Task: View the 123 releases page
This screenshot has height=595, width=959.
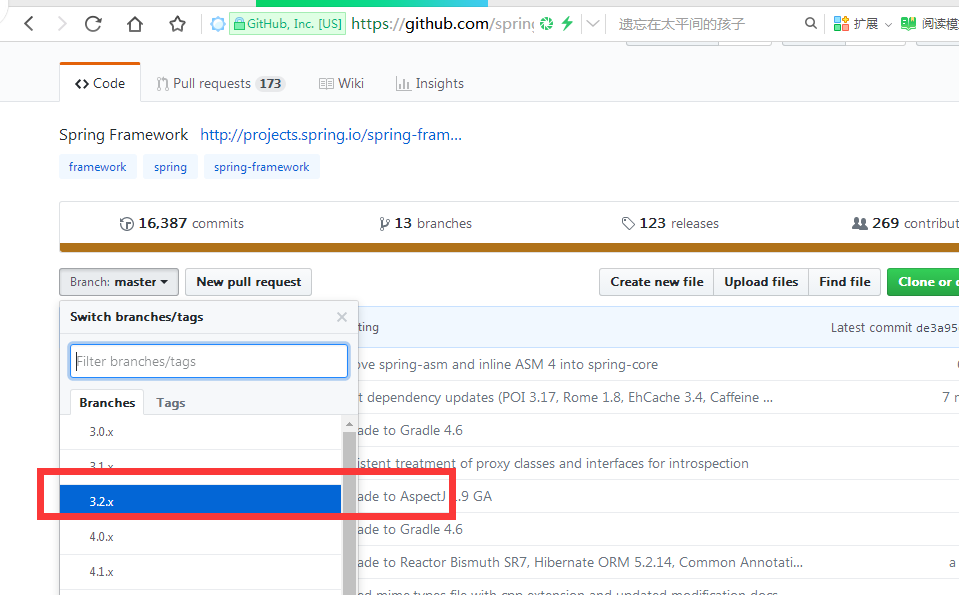Action: click(670, 223)
